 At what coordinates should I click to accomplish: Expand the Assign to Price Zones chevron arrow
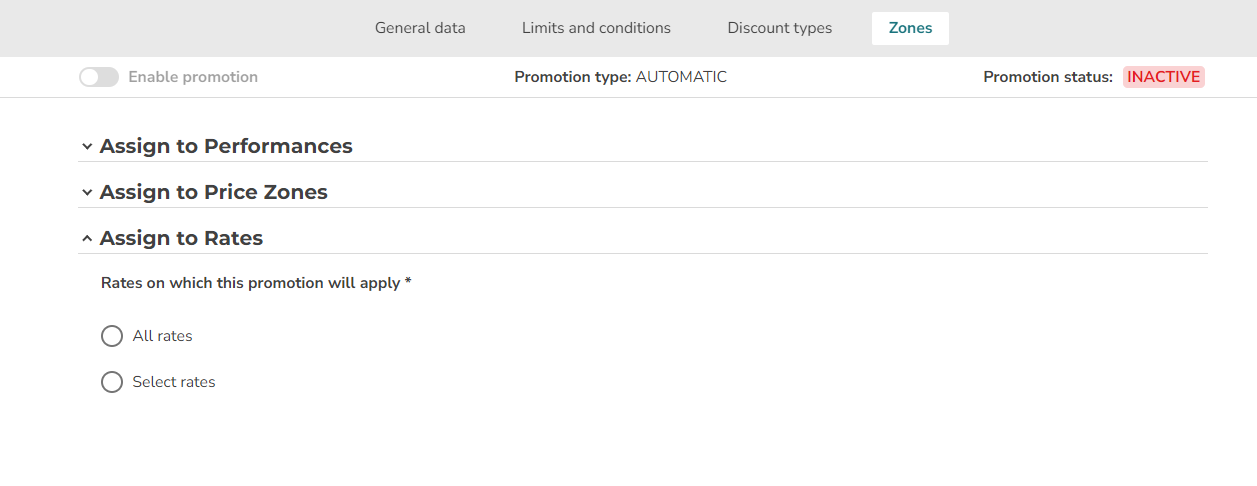pos(87,193)
